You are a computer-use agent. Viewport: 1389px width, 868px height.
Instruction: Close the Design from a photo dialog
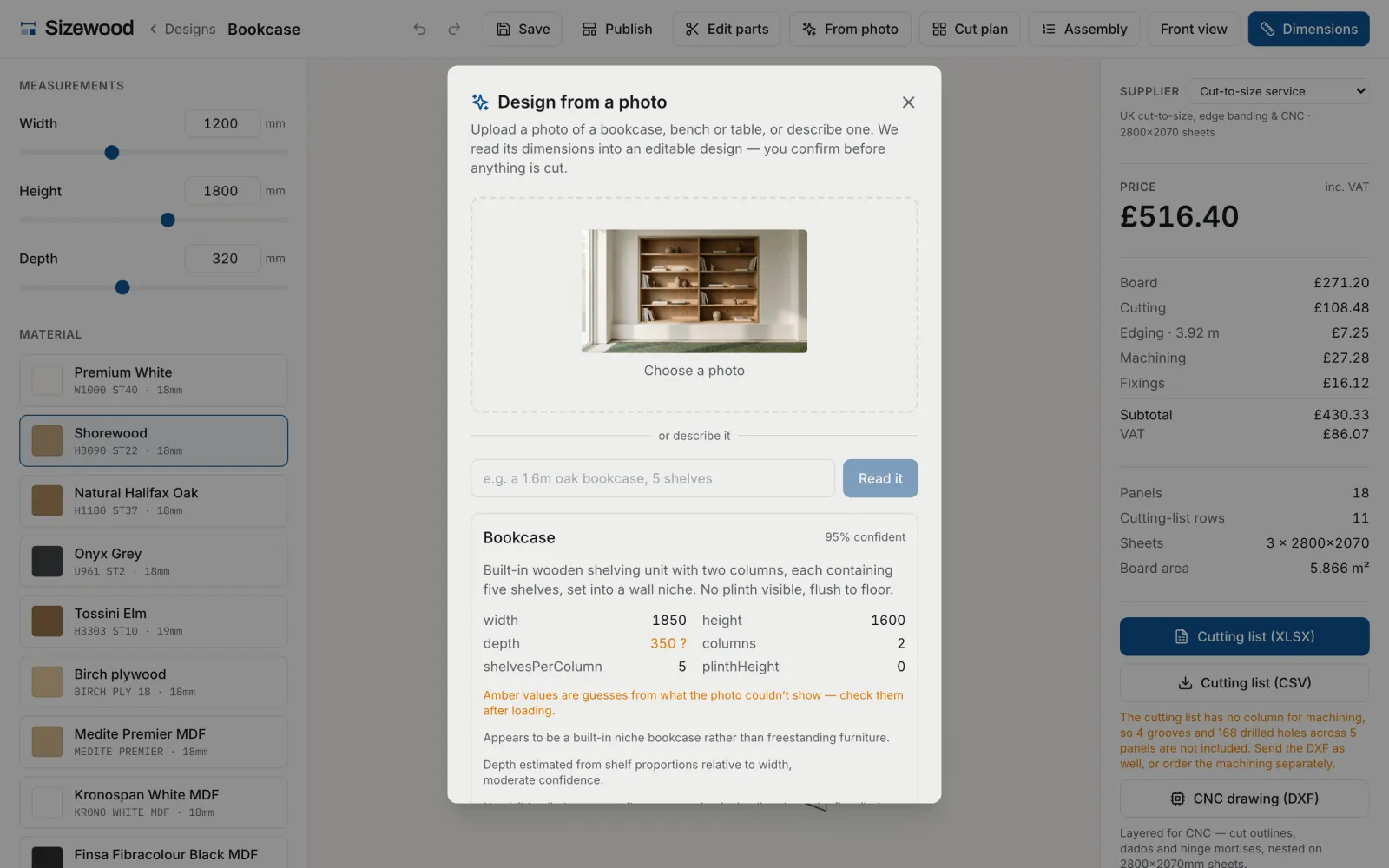(908, 102)
